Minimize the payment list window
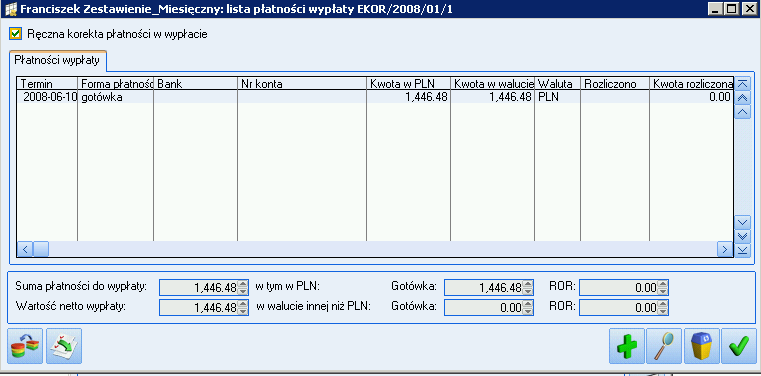 (x=715, y=9)
